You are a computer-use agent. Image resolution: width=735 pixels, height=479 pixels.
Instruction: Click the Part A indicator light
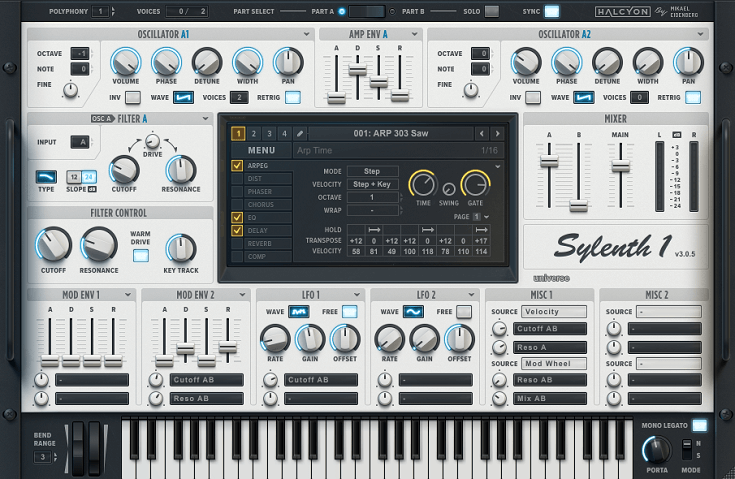(x=342, y=11)
